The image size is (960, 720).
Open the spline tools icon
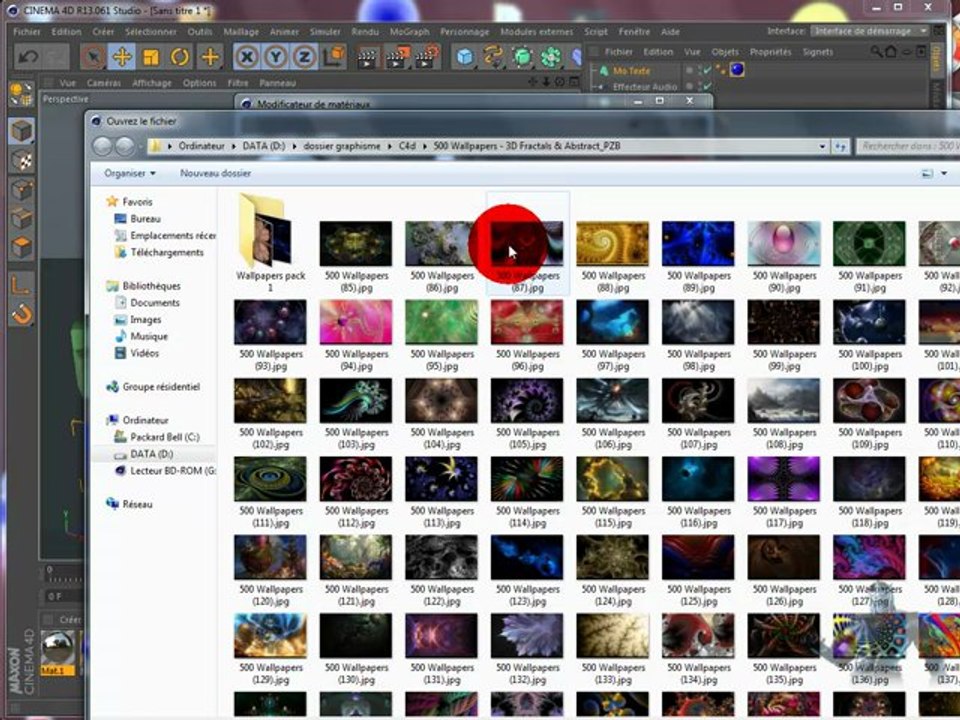(x=493, y=57)
